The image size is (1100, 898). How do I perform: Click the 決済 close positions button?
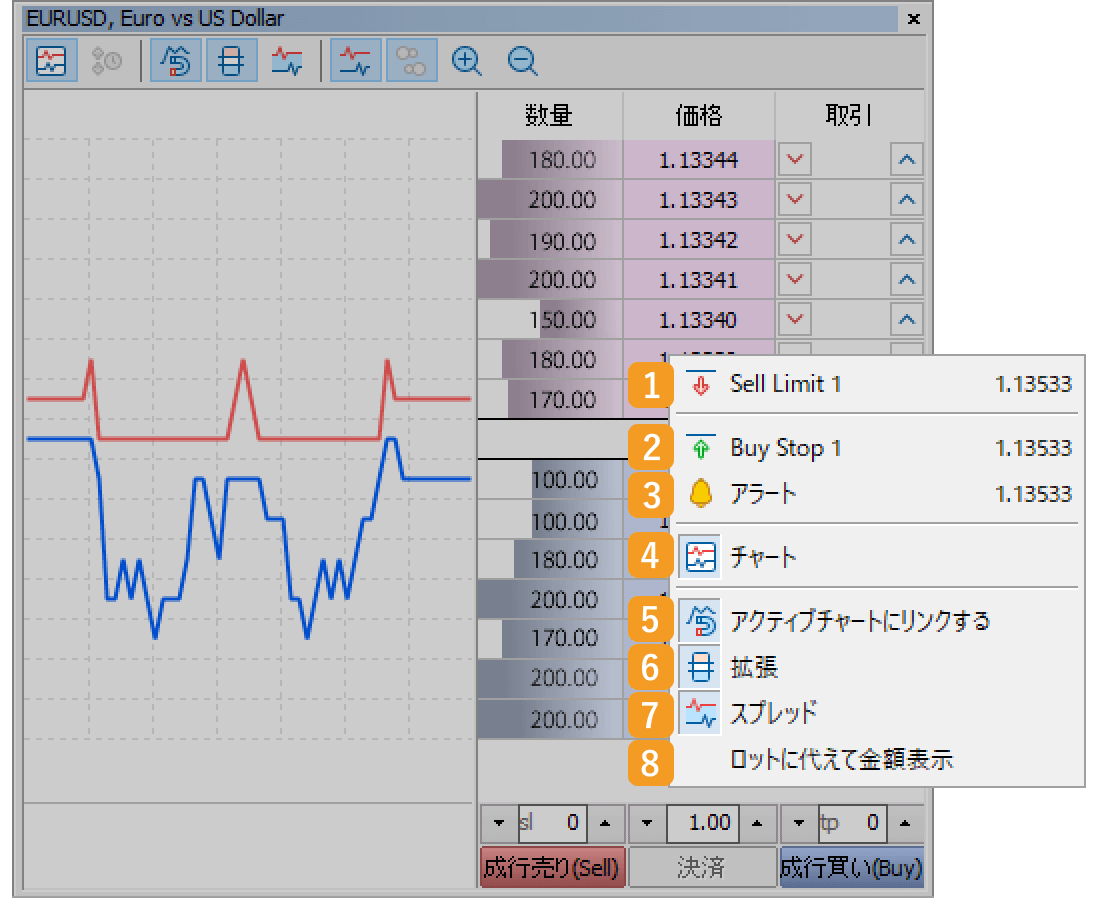tap(702, 868)
